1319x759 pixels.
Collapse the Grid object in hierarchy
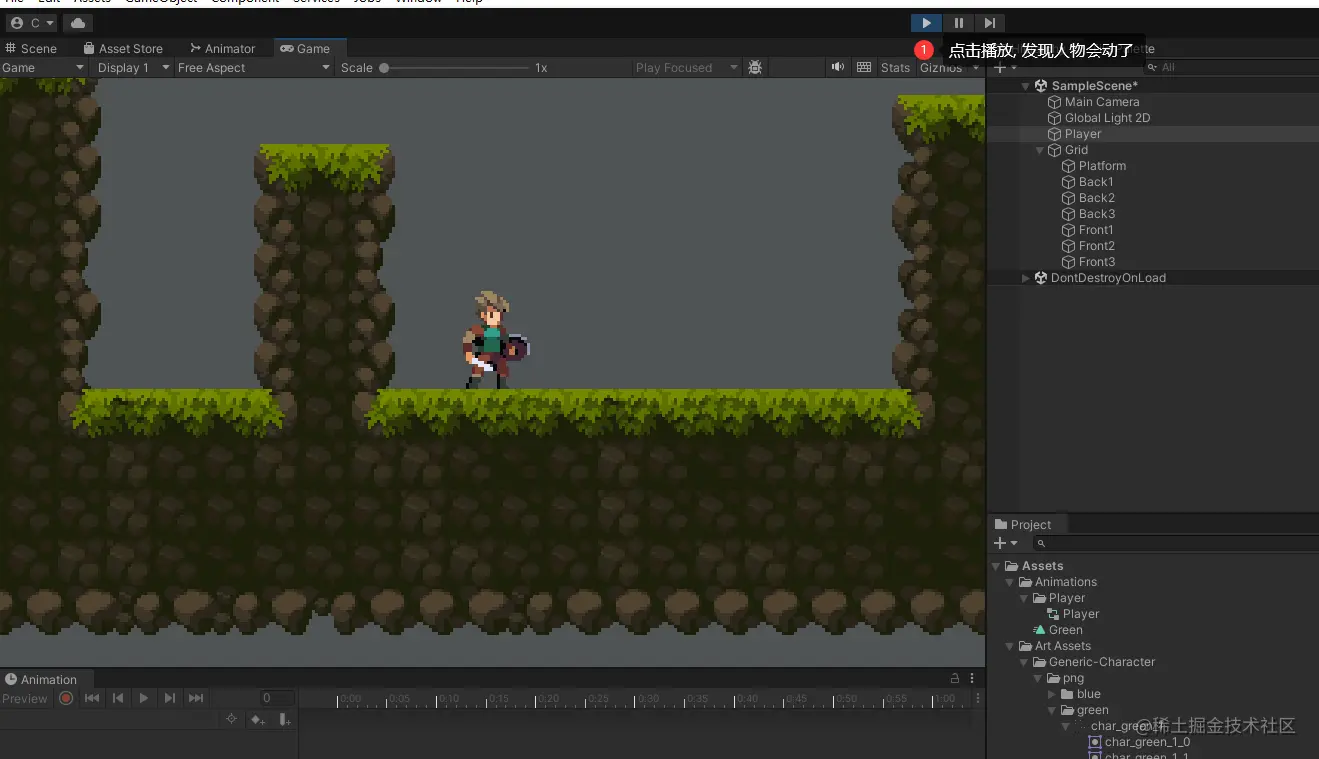tap(1039, 150)
